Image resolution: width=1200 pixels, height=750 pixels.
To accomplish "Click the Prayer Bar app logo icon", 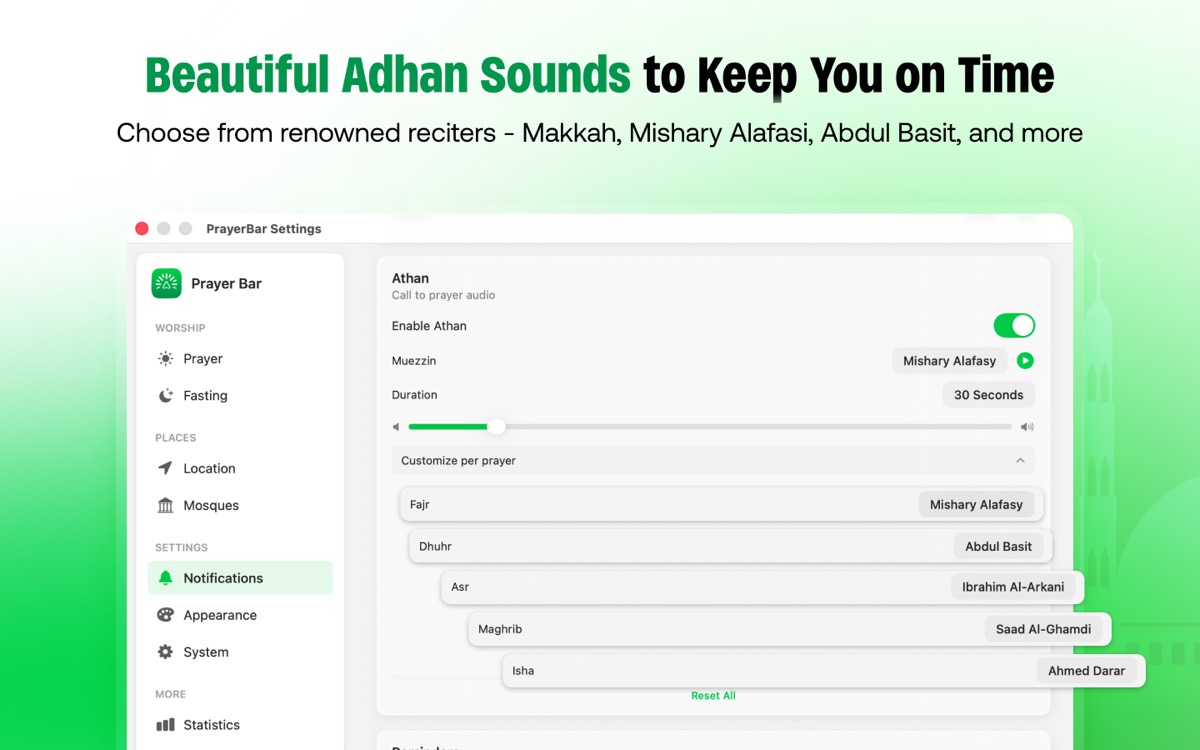I will point(166,284).
